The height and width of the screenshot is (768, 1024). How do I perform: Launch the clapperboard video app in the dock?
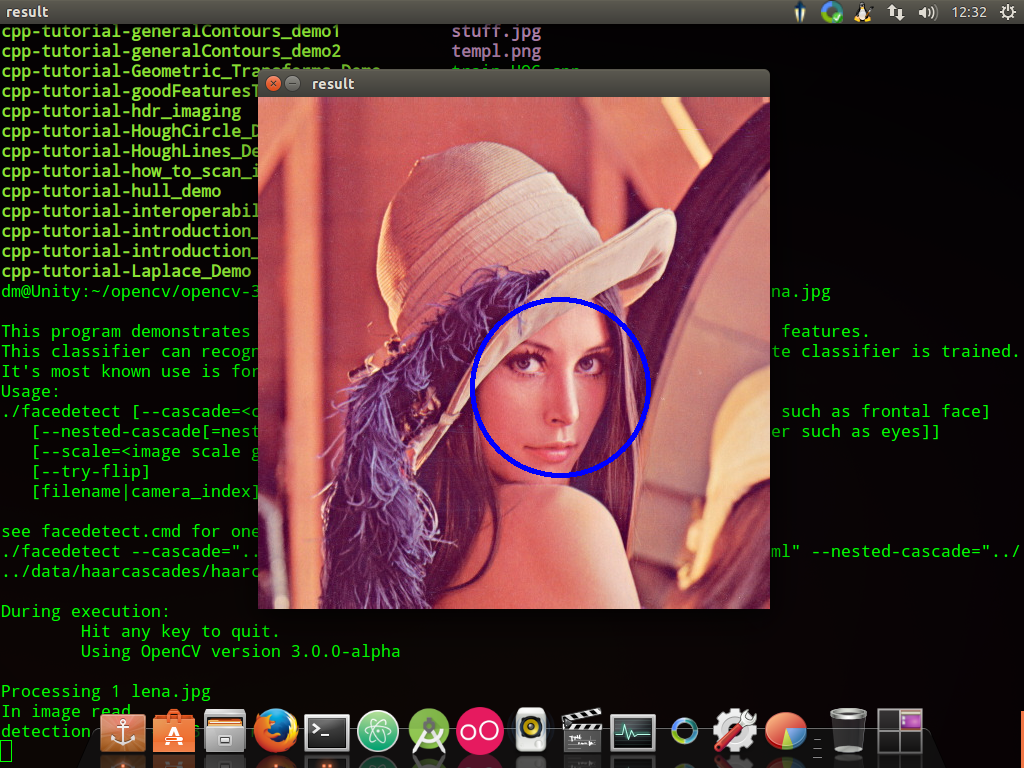point(581,731)
